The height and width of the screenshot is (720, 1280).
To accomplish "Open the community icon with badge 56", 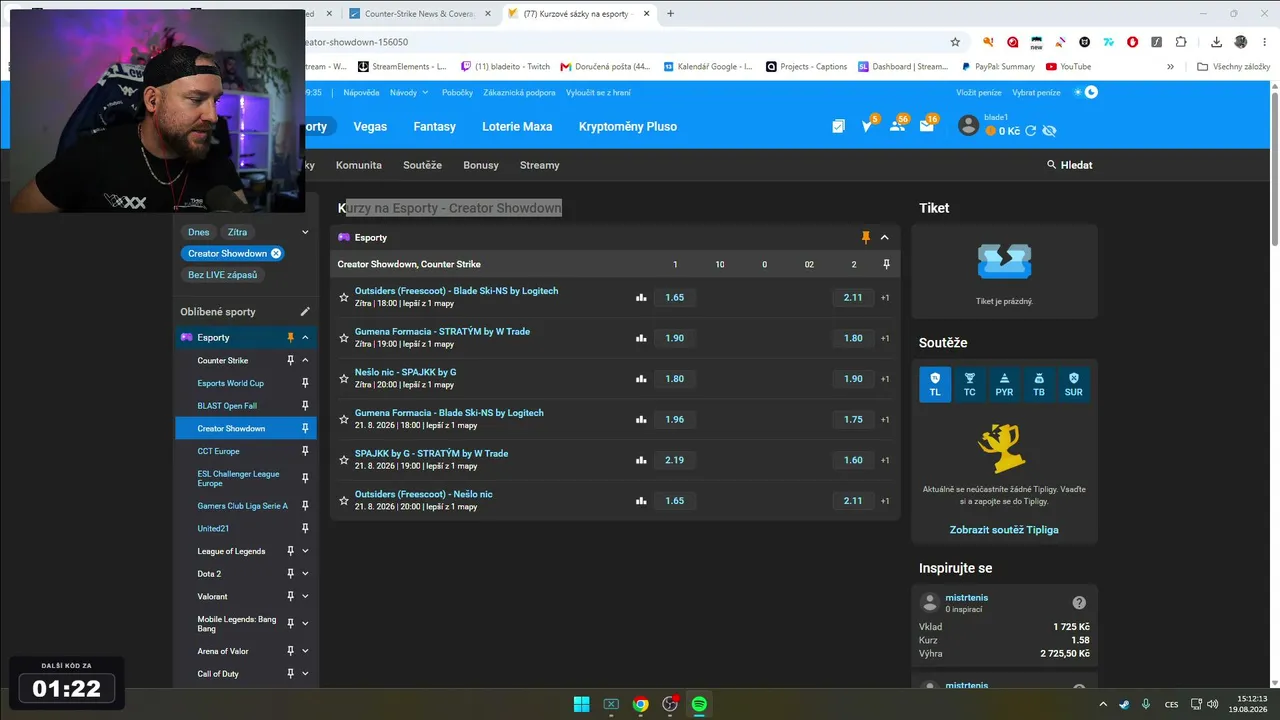I will click(x=898, y=126).
